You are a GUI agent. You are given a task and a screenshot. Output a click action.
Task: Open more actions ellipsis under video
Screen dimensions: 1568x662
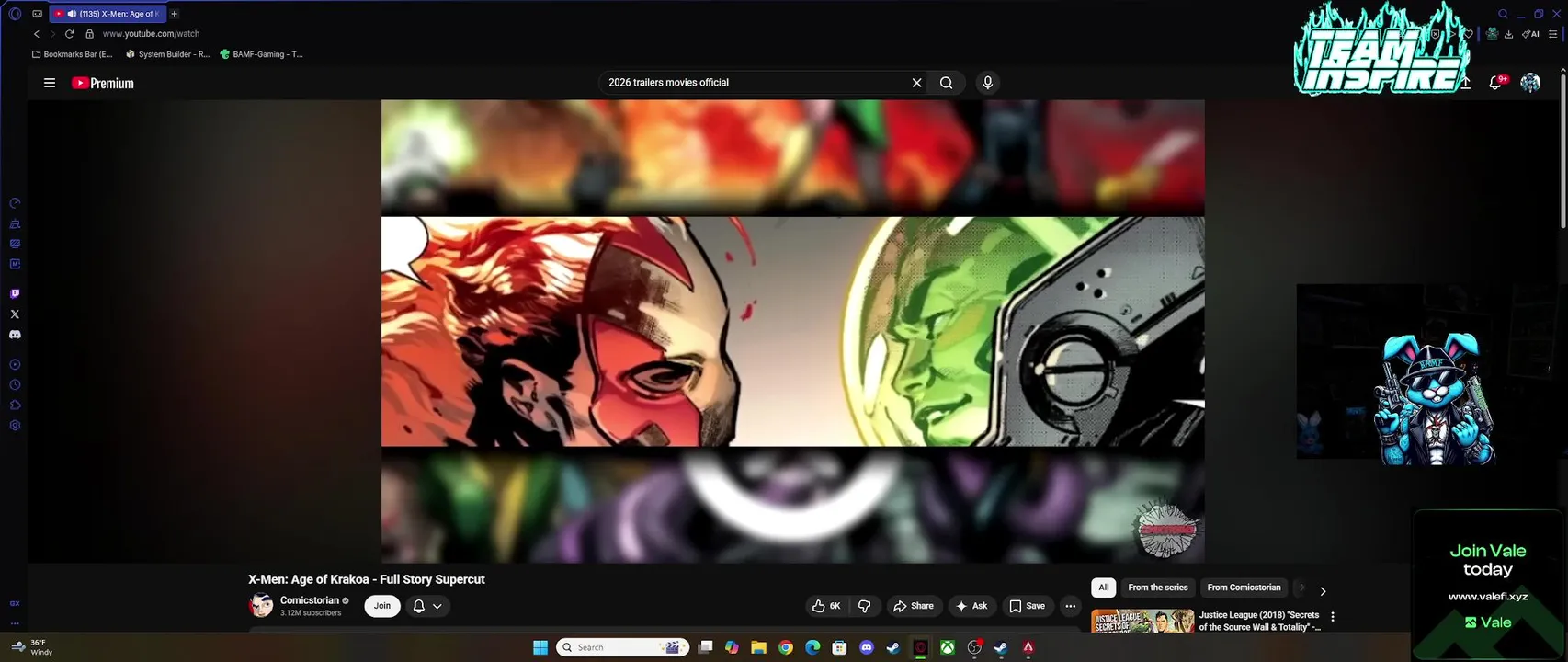[x=1070, y=606]
